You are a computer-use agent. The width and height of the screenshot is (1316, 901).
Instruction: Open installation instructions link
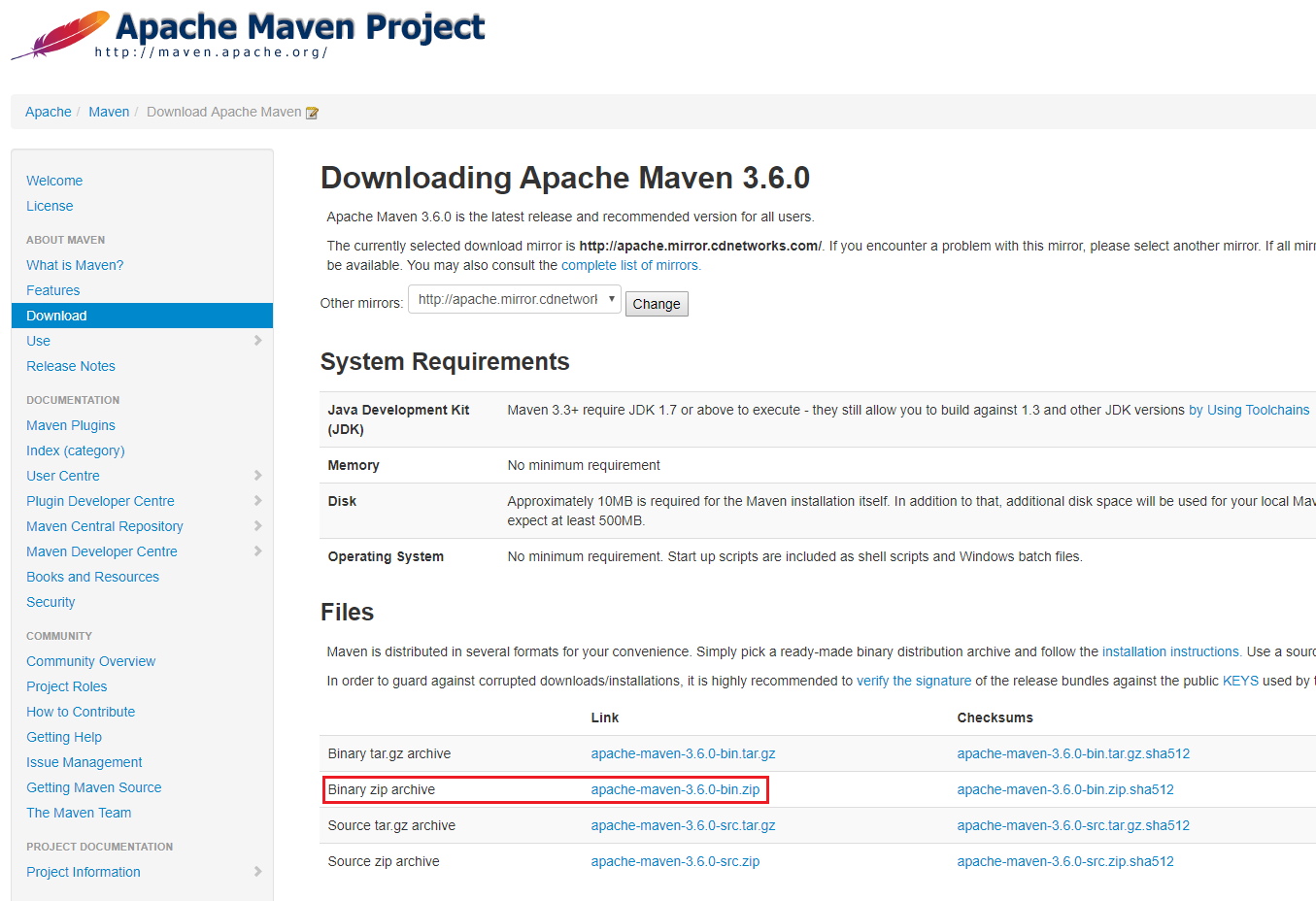click(1170, 651)
